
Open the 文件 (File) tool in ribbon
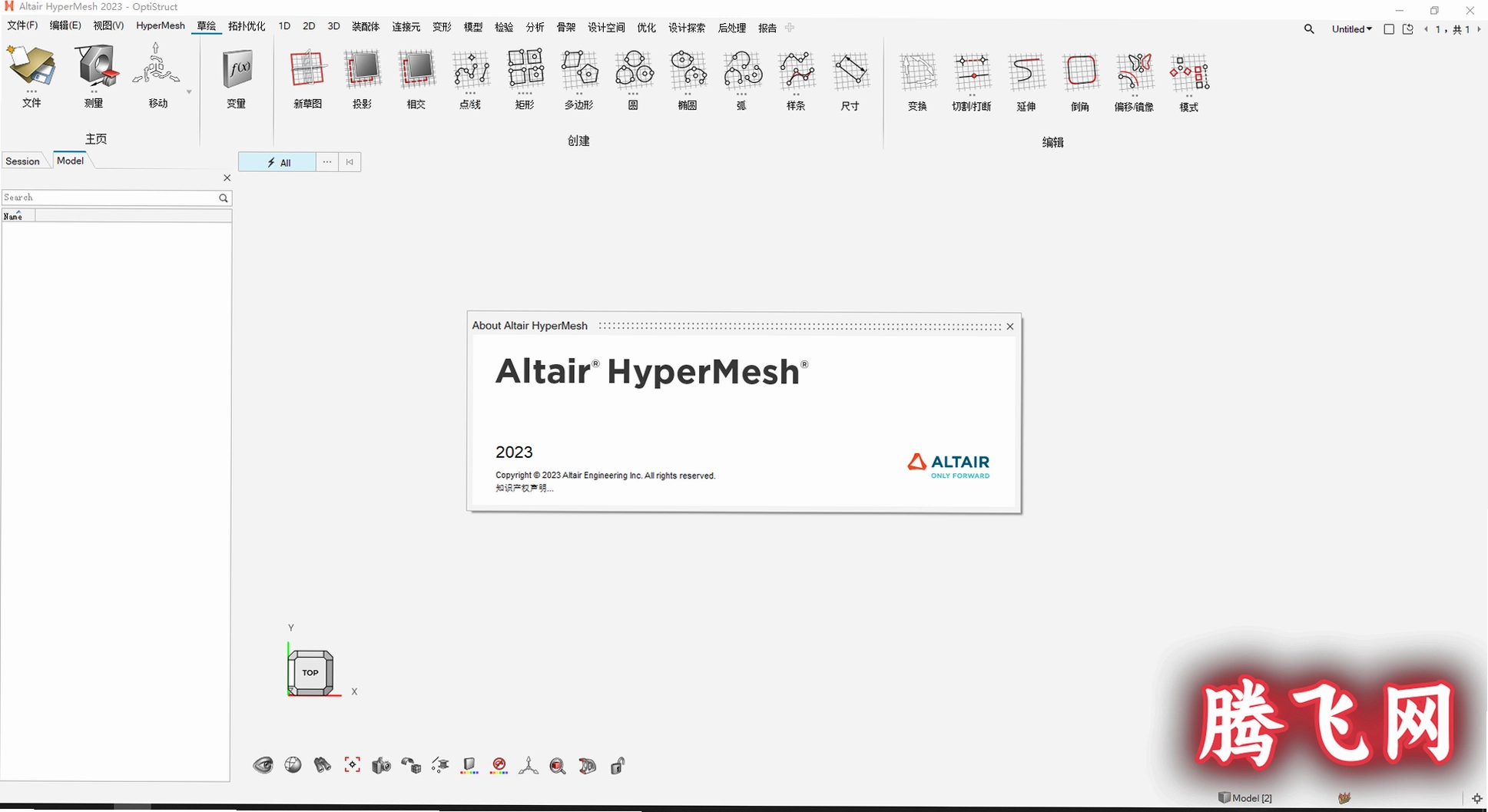31,75
